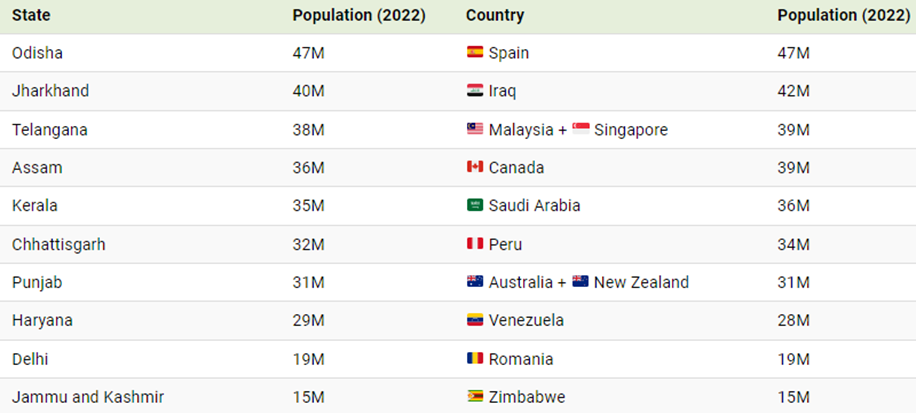Click the Venezuela flag icon

coord(475,320)
